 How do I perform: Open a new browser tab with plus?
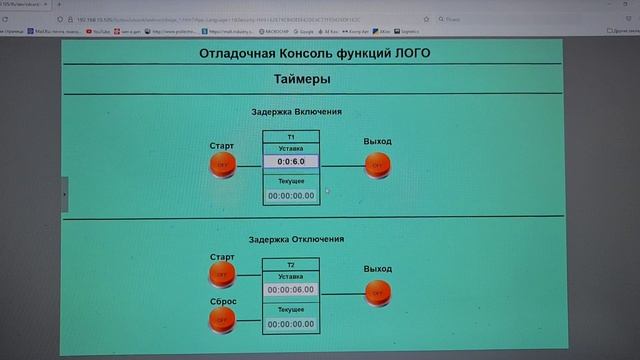(59, 4)
